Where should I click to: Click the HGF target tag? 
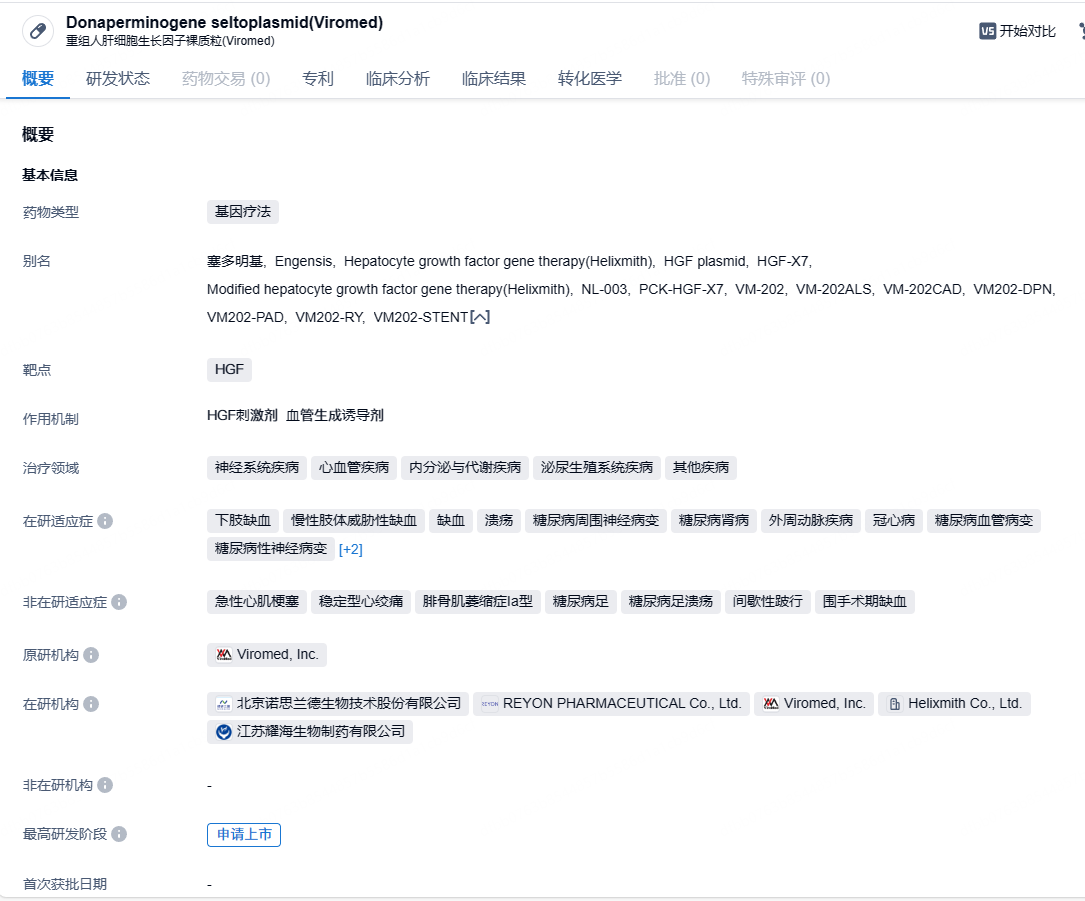229,370
